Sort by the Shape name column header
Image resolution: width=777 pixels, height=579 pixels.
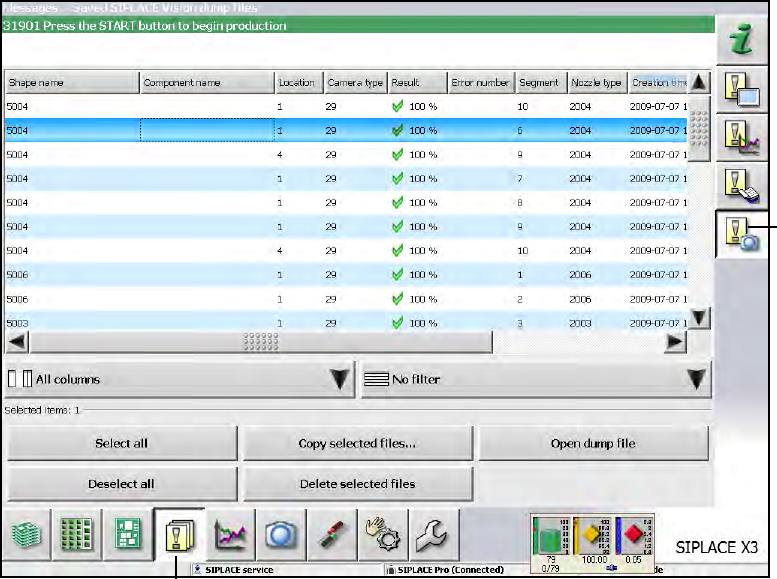click(70, 83)
